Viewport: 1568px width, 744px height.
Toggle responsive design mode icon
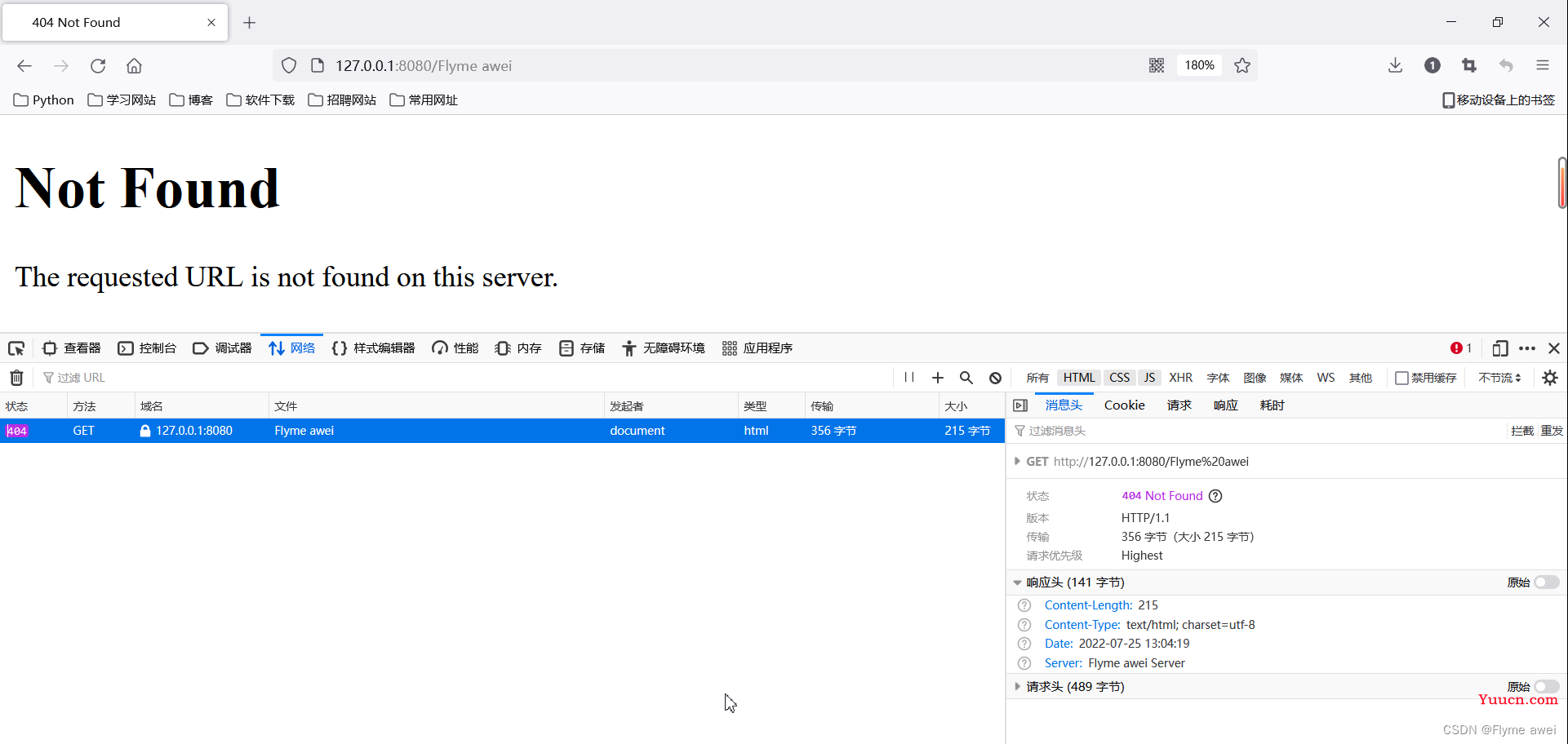(x=1500, y=348)
